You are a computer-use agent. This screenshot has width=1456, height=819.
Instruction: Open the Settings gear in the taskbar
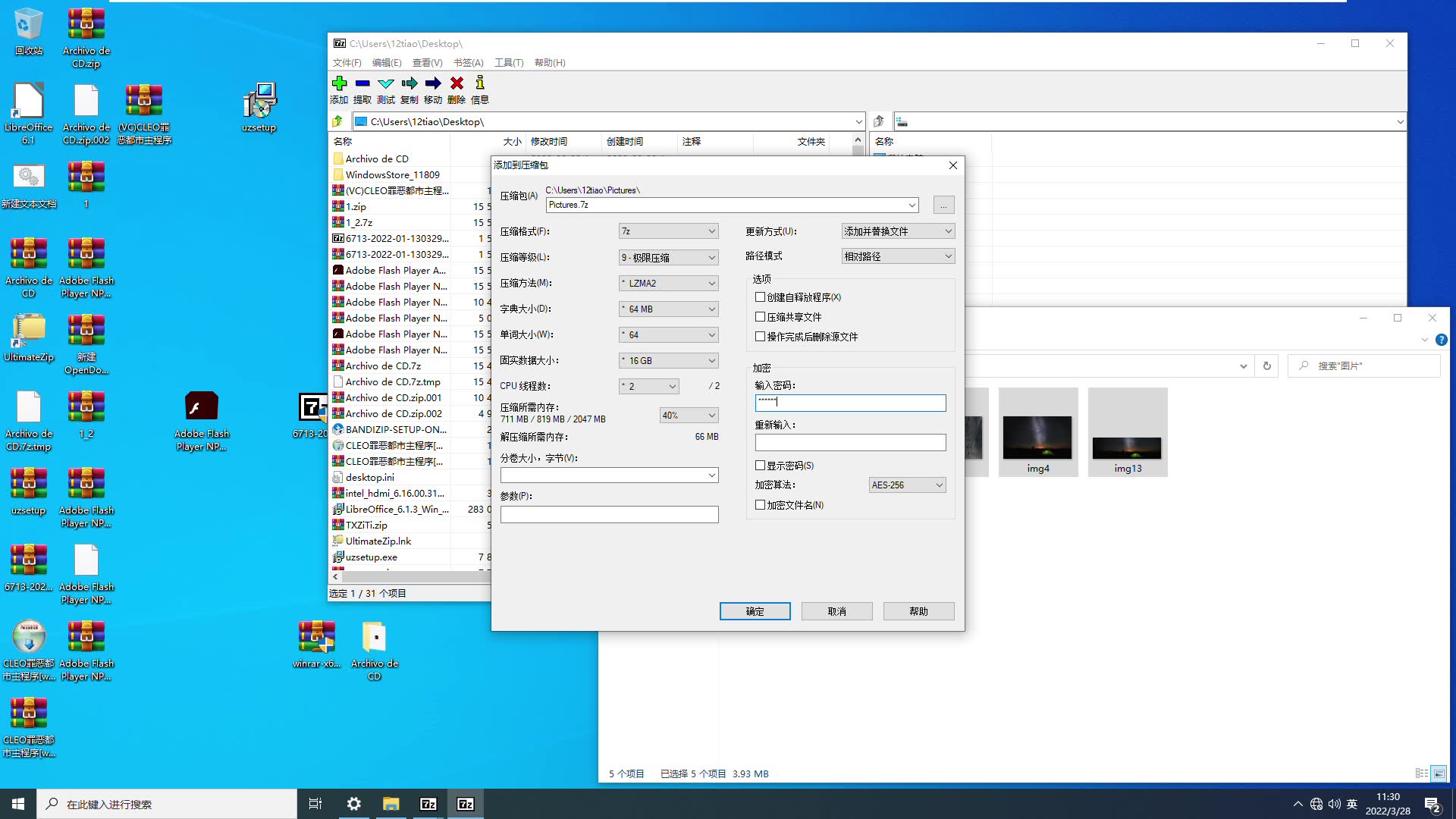pyautogui.click(x=353, y=804)
